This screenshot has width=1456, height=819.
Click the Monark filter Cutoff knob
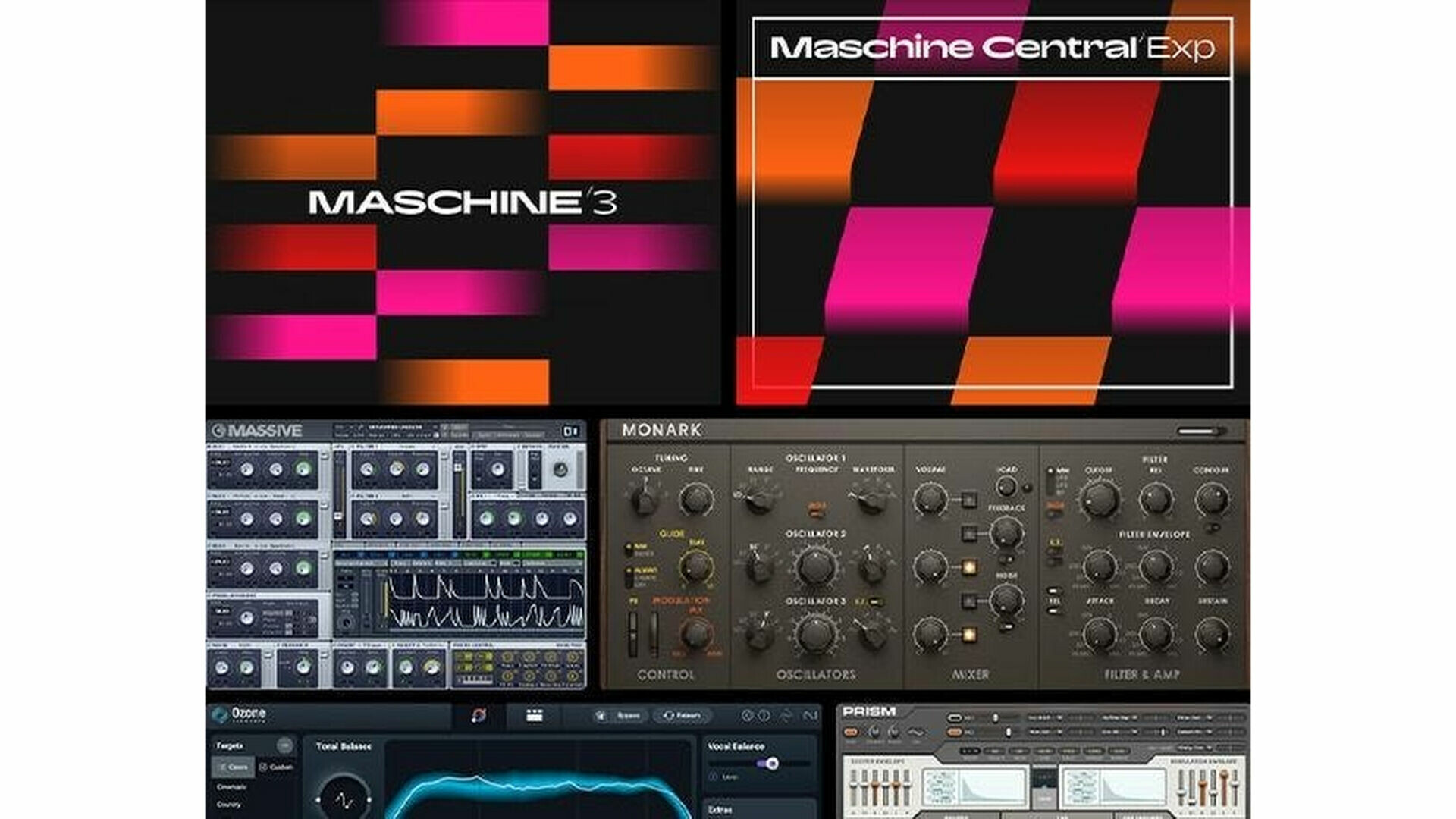pos(1100,500)
